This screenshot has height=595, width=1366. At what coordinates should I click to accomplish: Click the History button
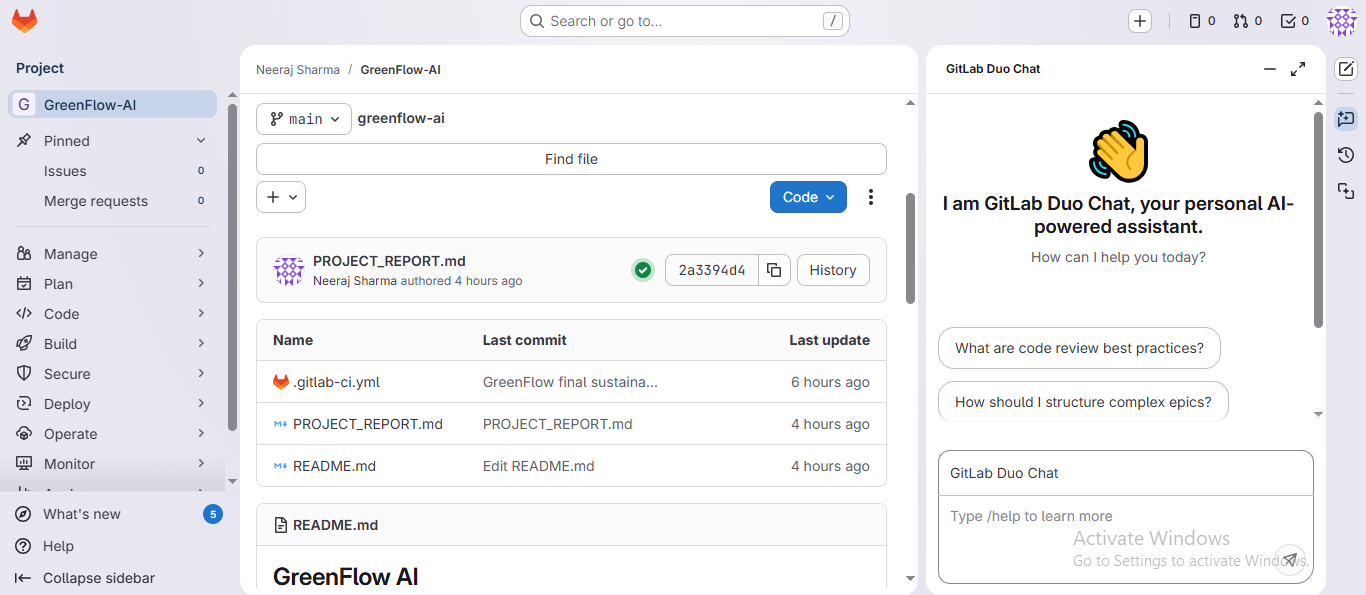coord(833,270)
